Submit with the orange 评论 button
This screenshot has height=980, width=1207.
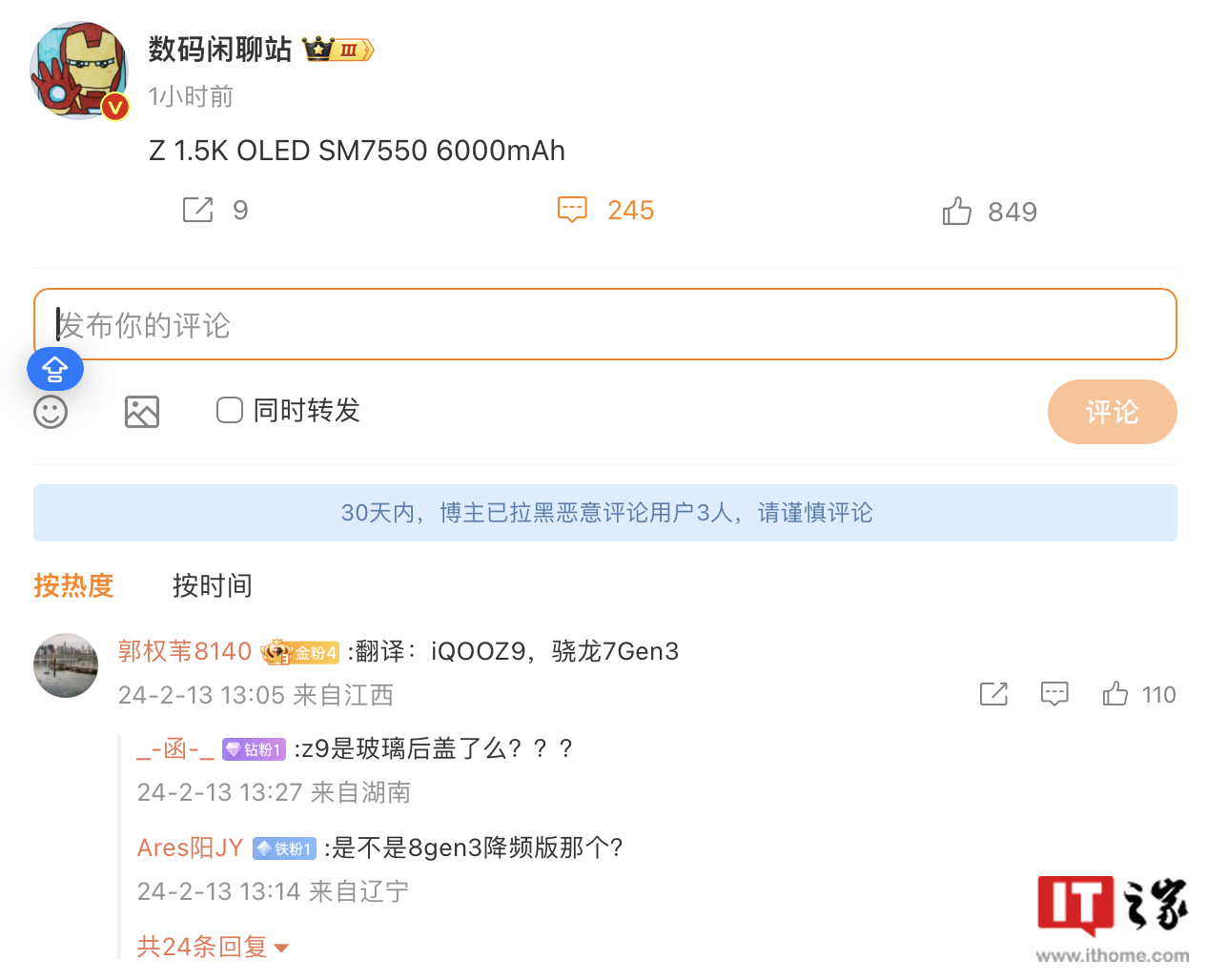(x=1113, y=412)
